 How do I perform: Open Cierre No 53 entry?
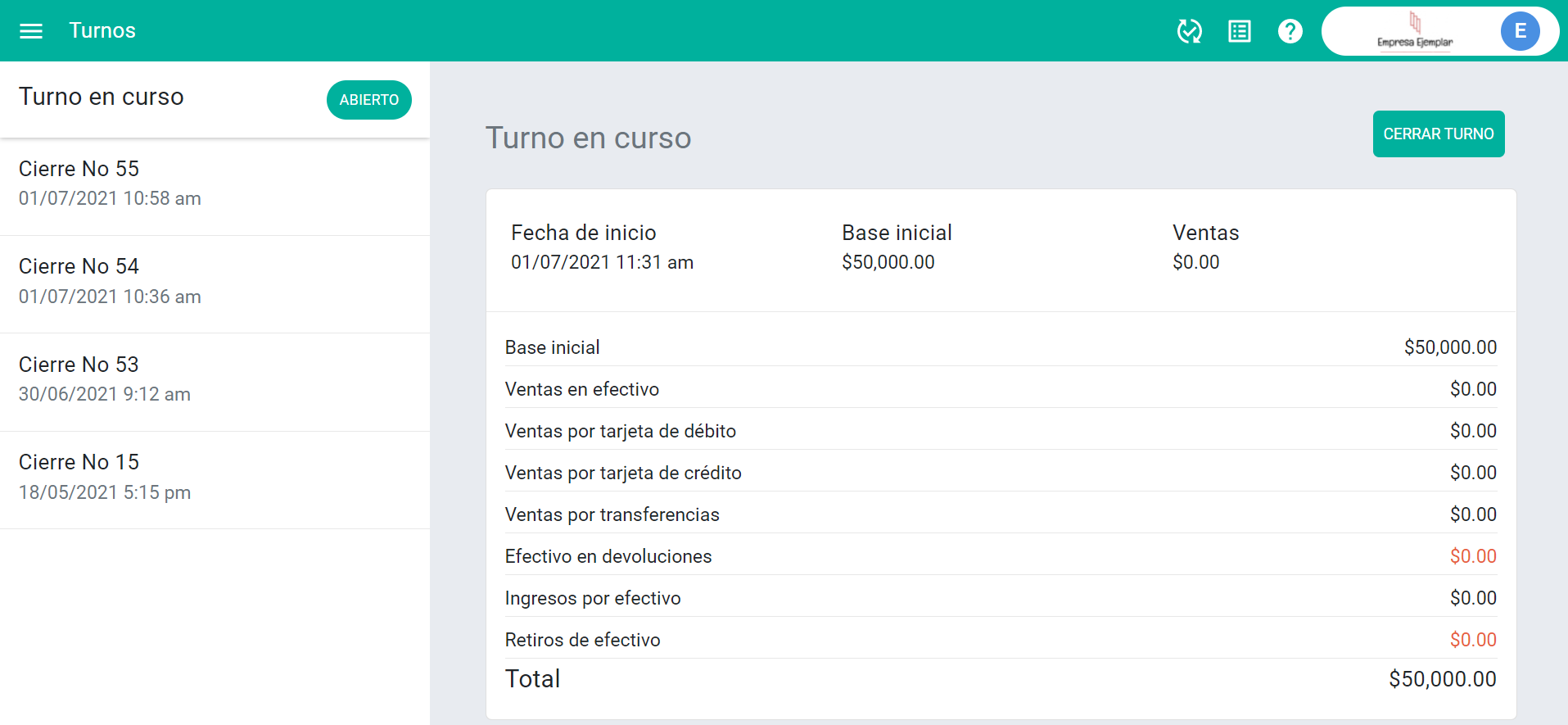coord(215,380)
